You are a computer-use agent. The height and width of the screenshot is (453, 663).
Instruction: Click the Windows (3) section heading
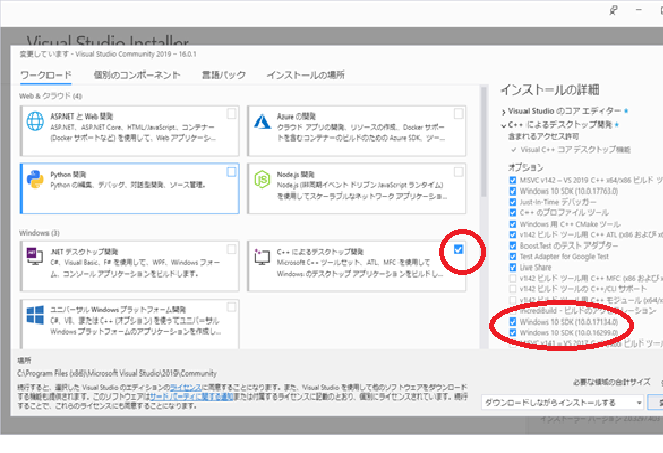[39, 233]
